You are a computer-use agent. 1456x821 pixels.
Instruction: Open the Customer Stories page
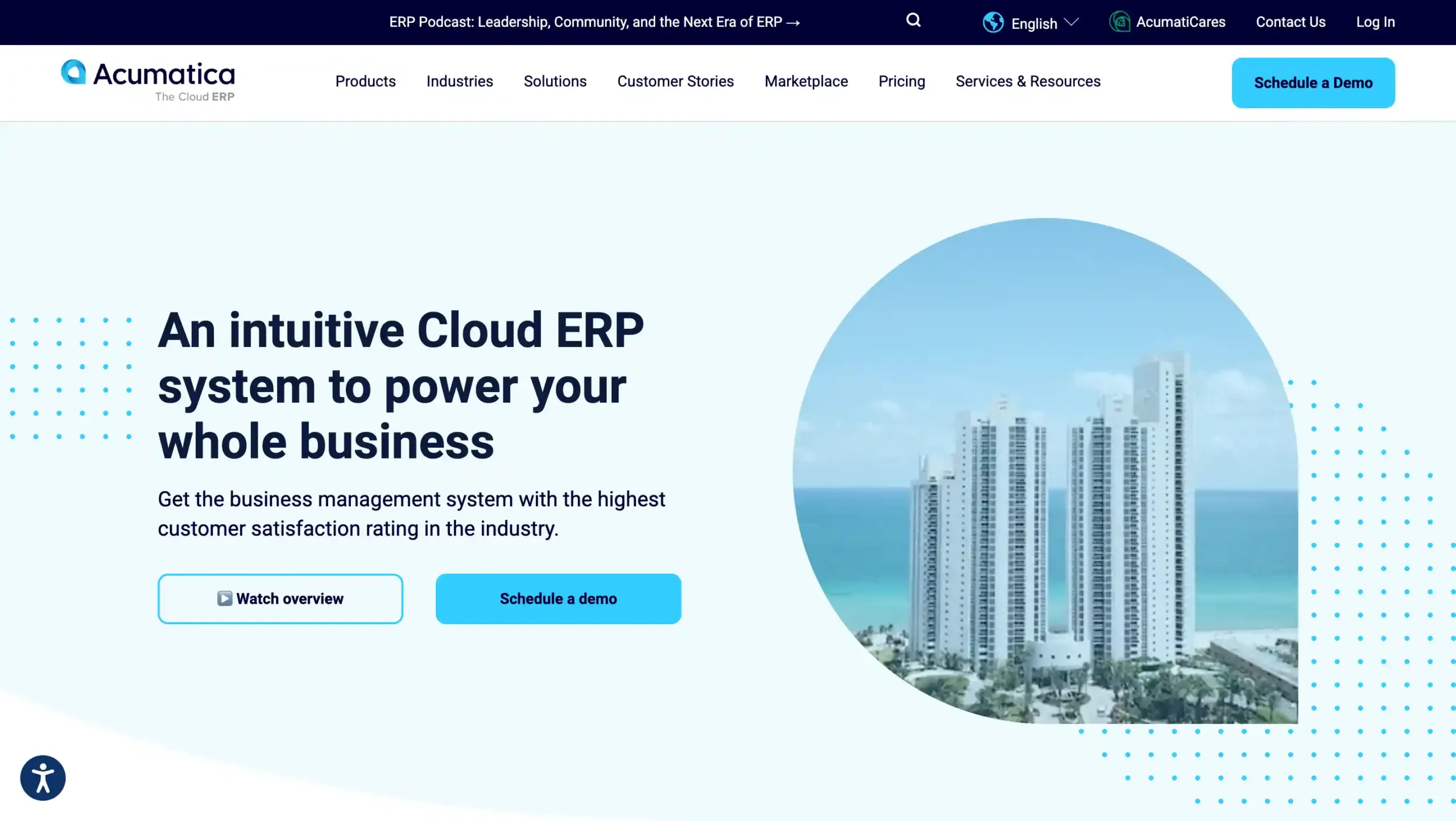pyautogui.click(x=675, y=81)
